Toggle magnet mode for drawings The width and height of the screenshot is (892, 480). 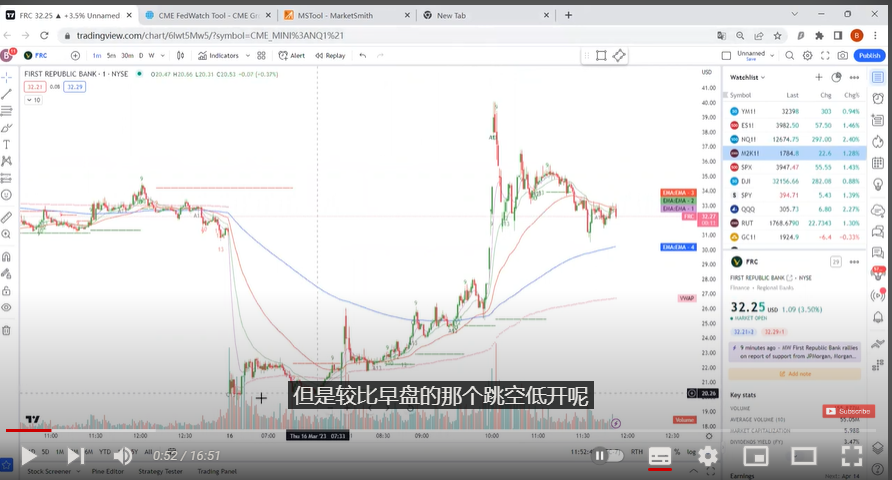pyautogui.click(x=7, y=256)
